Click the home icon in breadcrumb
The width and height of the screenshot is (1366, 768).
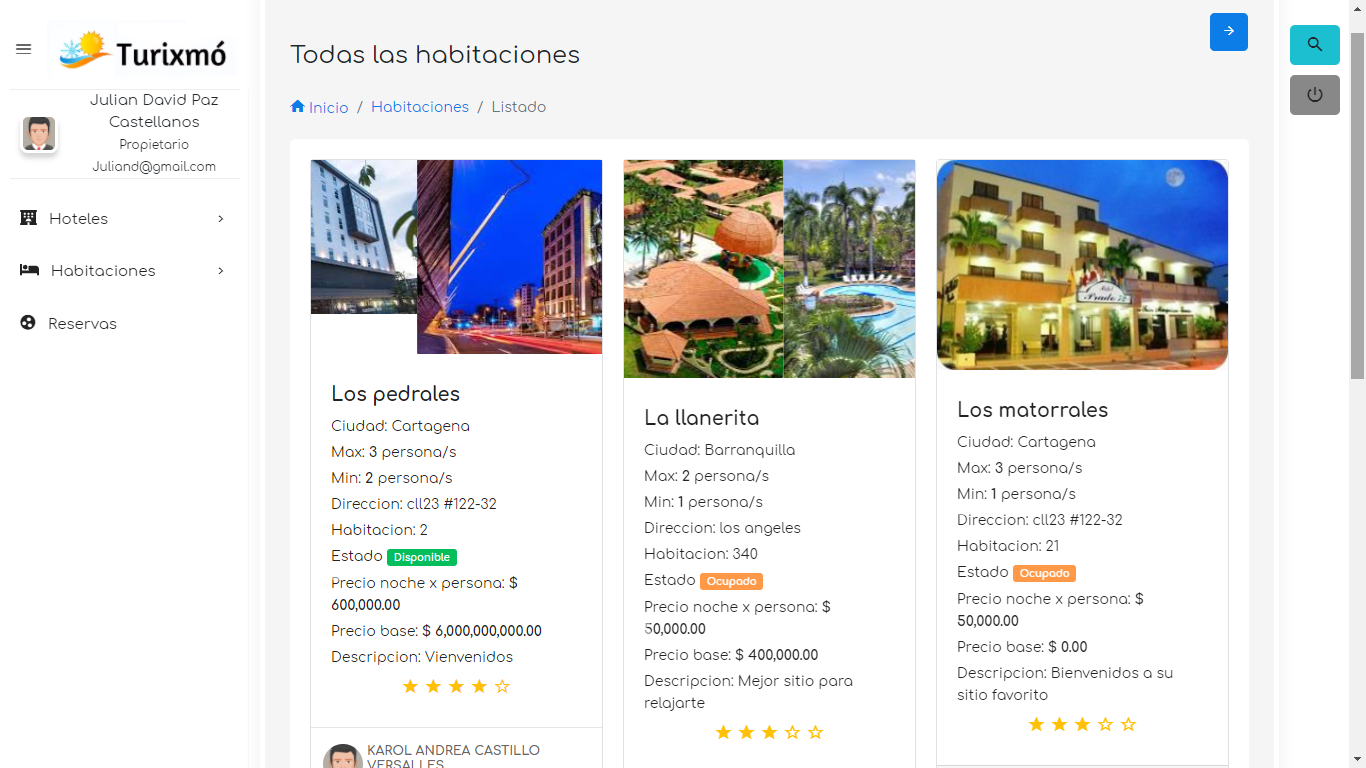click(297, 106)
